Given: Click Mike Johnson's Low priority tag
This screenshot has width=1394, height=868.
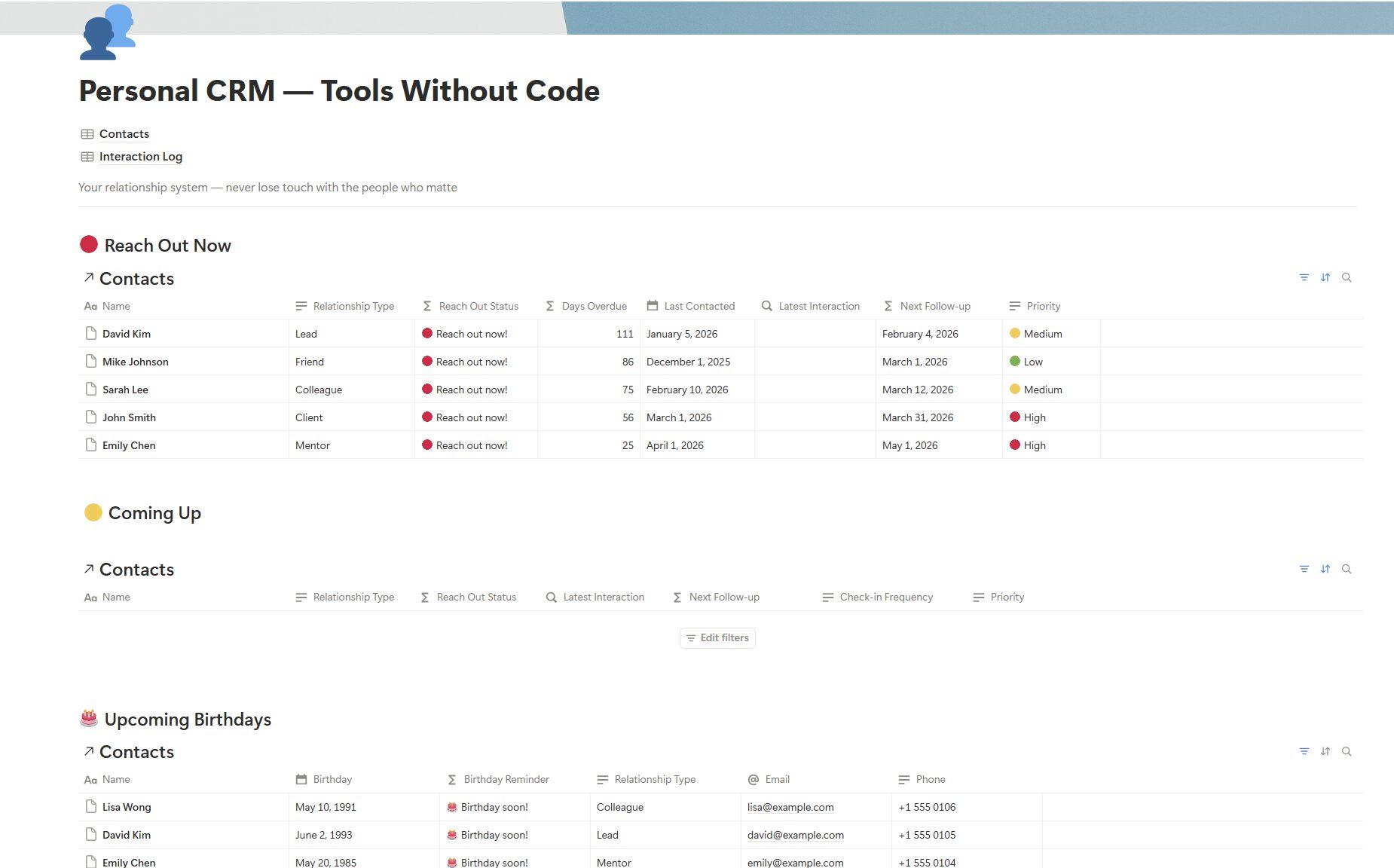Looking at the screenshot, I should pos(1026,362).
